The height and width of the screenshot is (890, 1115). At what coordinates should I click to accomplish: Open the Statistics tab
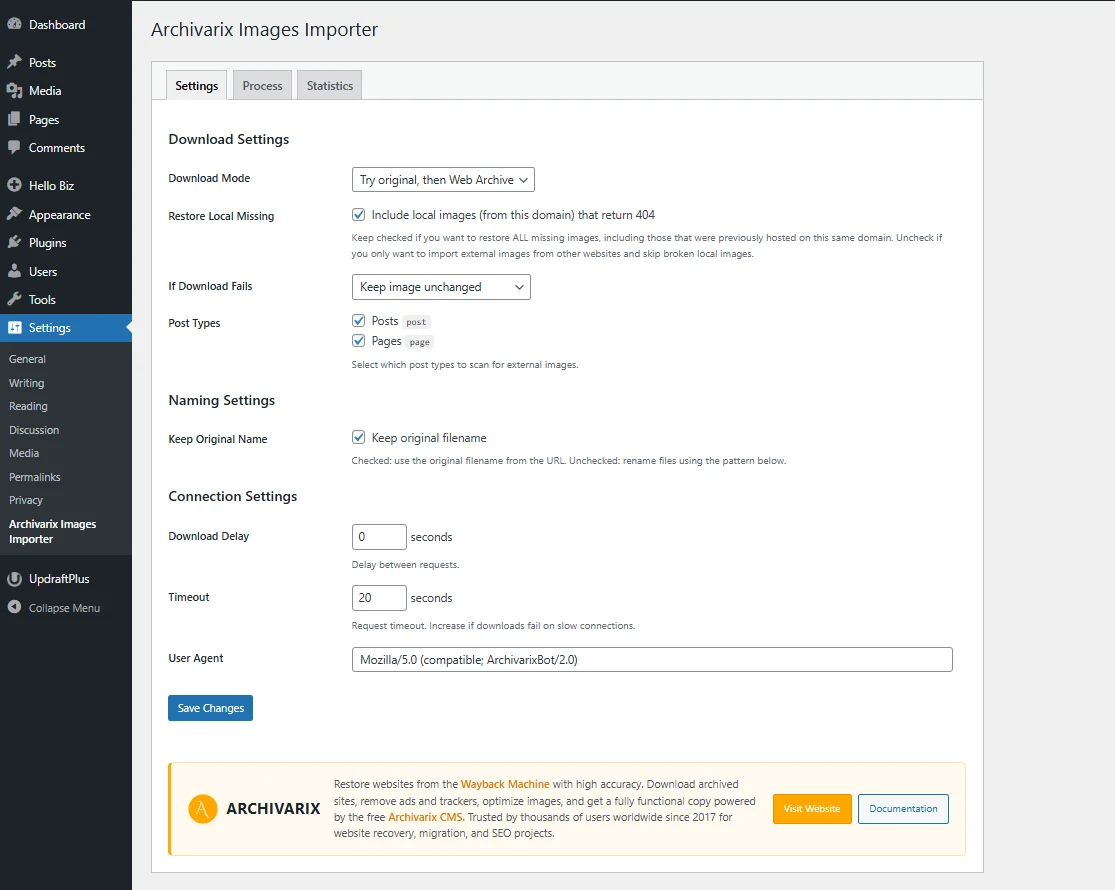[330, 86]
